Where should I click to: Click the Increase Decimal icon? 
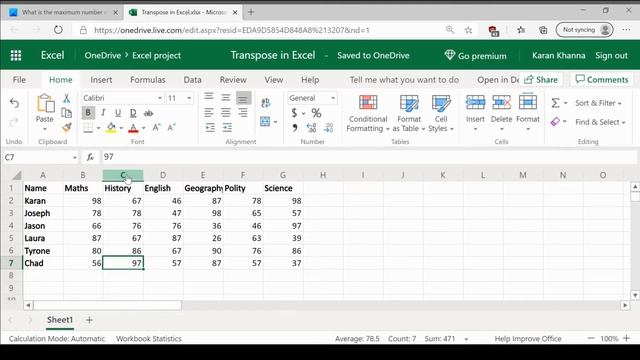(x=311, y=128)
